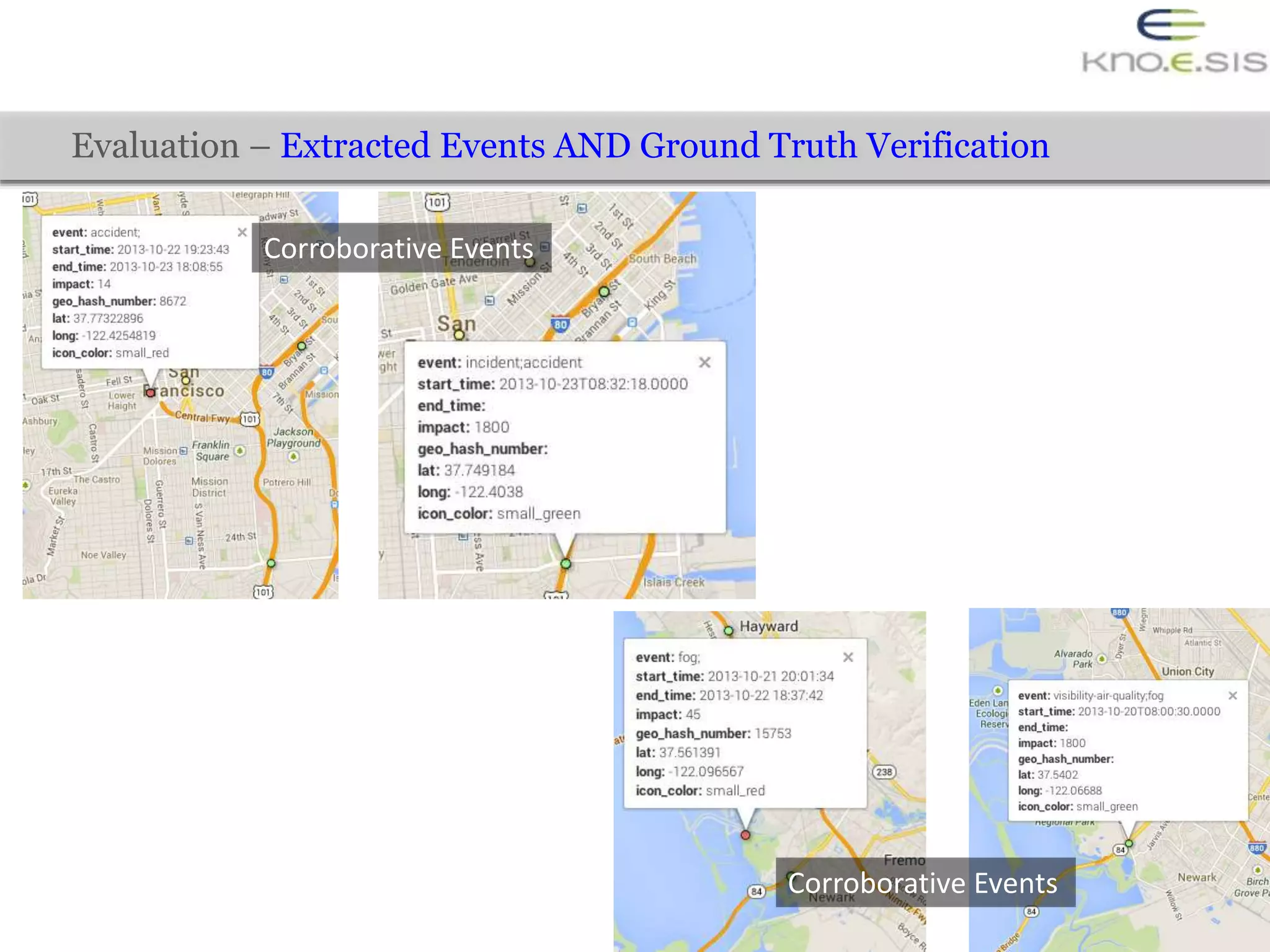Click the green marker near Hayward label
Image resolution: width=1270 pixels, height=952 pixels.
click(729, 631)
